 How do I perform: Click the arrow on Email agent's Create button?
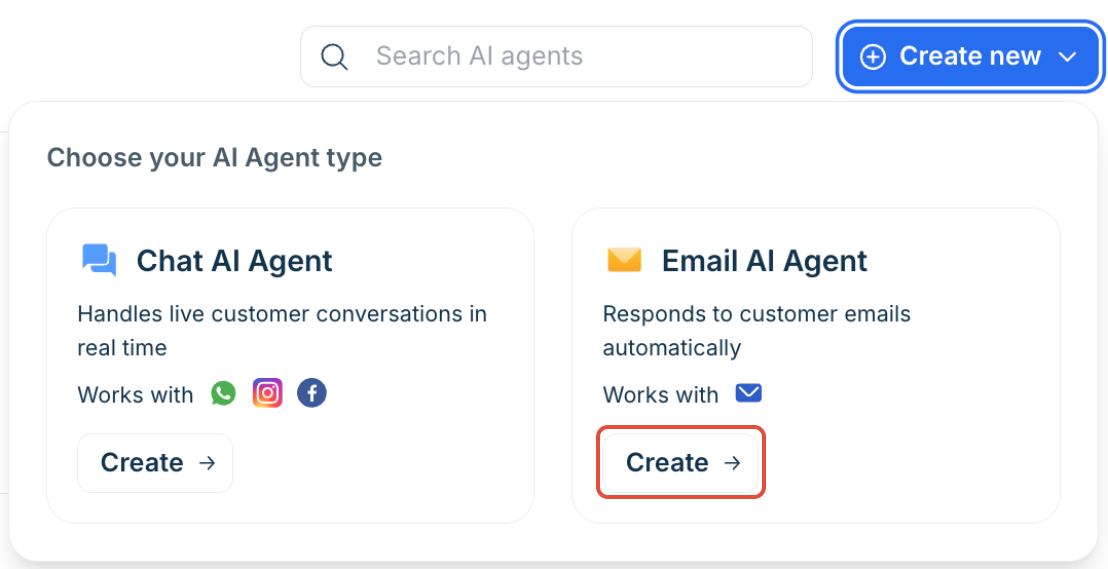733,463
